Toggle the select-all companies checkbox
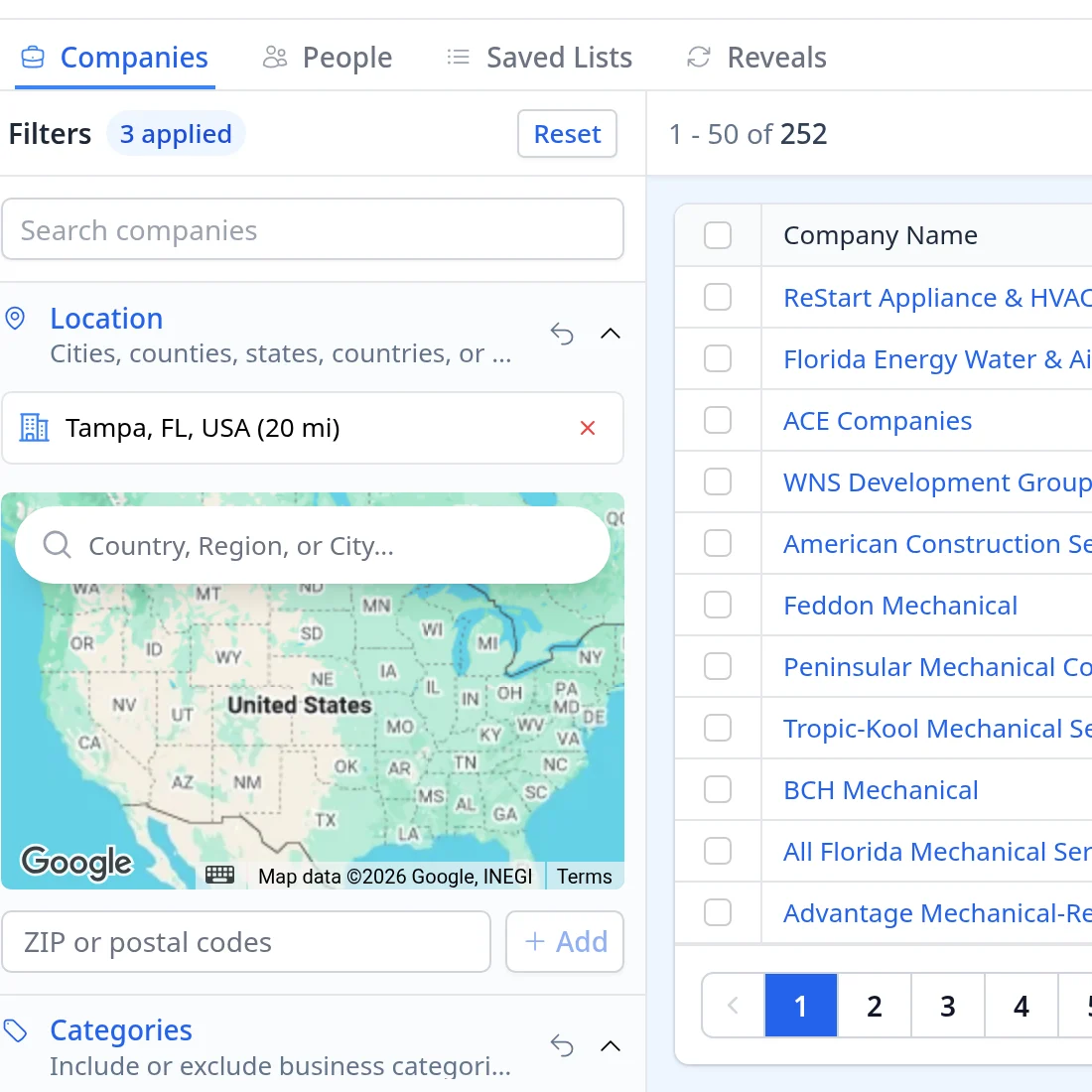 pos(718,235)
